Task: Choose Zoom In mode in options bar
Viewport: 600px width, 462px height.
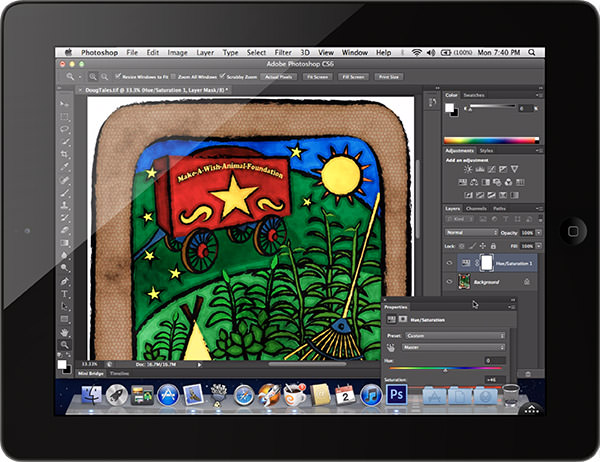Action: click(93, 77)
